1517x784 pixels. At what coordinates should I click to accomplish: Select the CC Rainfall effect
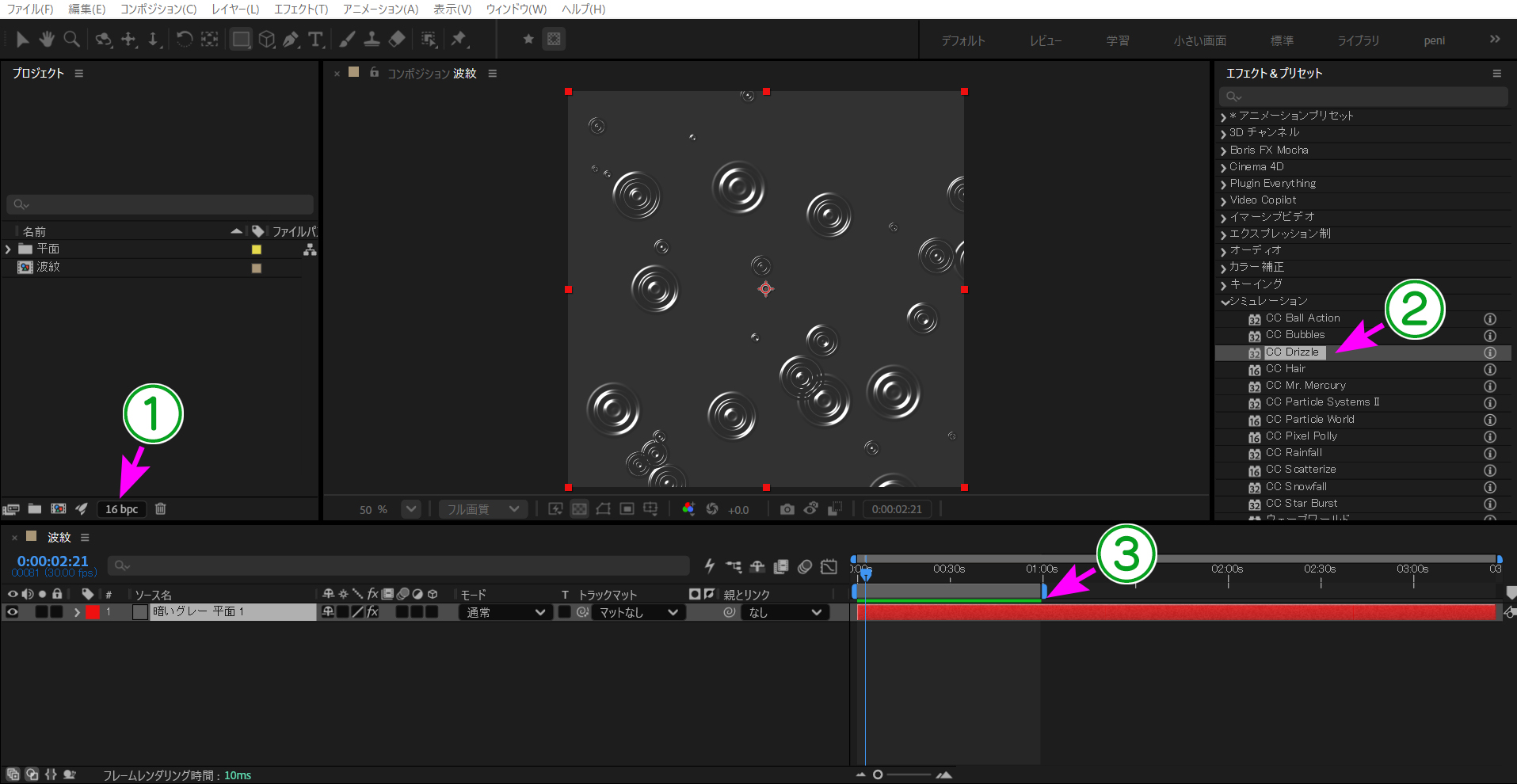click(x=1294, y=453)
